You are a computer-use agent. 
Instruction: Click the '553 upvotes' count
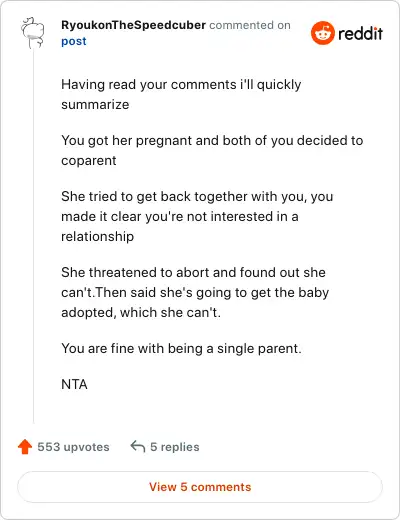coord(73,447)
